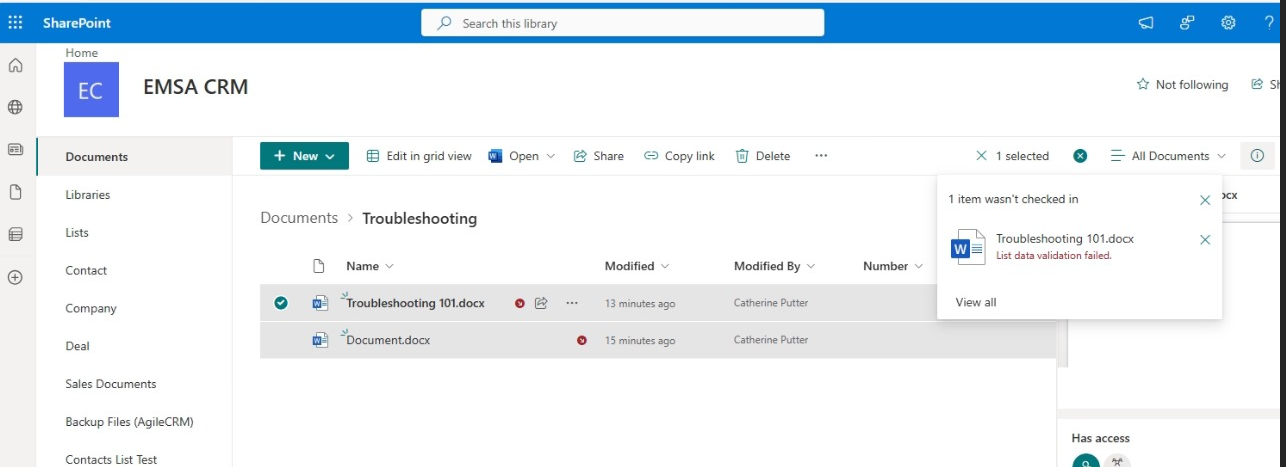Toggle the details pane info icon
1286x467 pixels.
pyautogui.click(x=1258, y=156)
